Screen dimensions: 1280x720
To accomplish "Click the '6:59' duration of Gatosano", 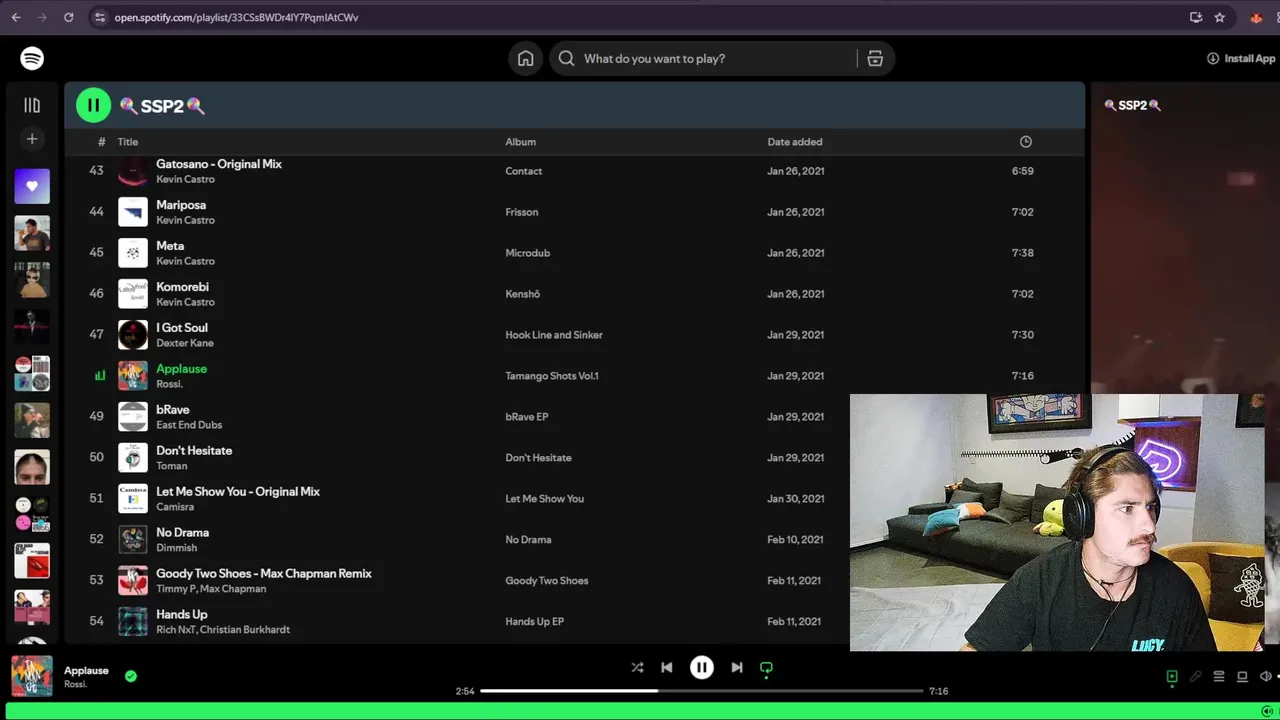I will 1022,171.
